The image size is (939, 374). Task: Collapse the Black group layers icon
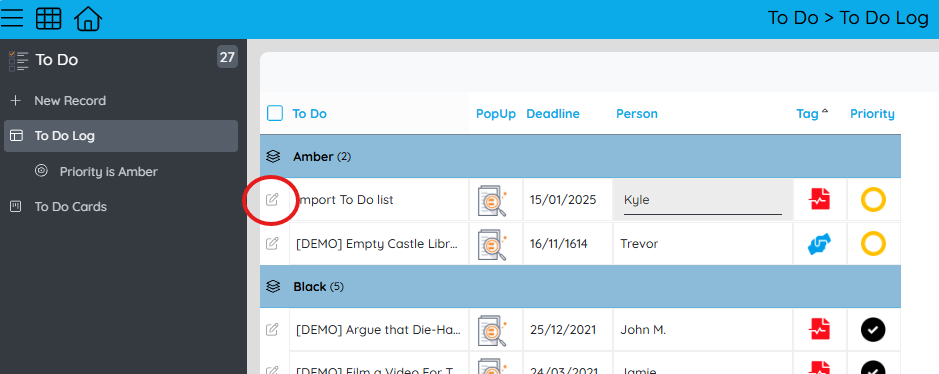273,287
